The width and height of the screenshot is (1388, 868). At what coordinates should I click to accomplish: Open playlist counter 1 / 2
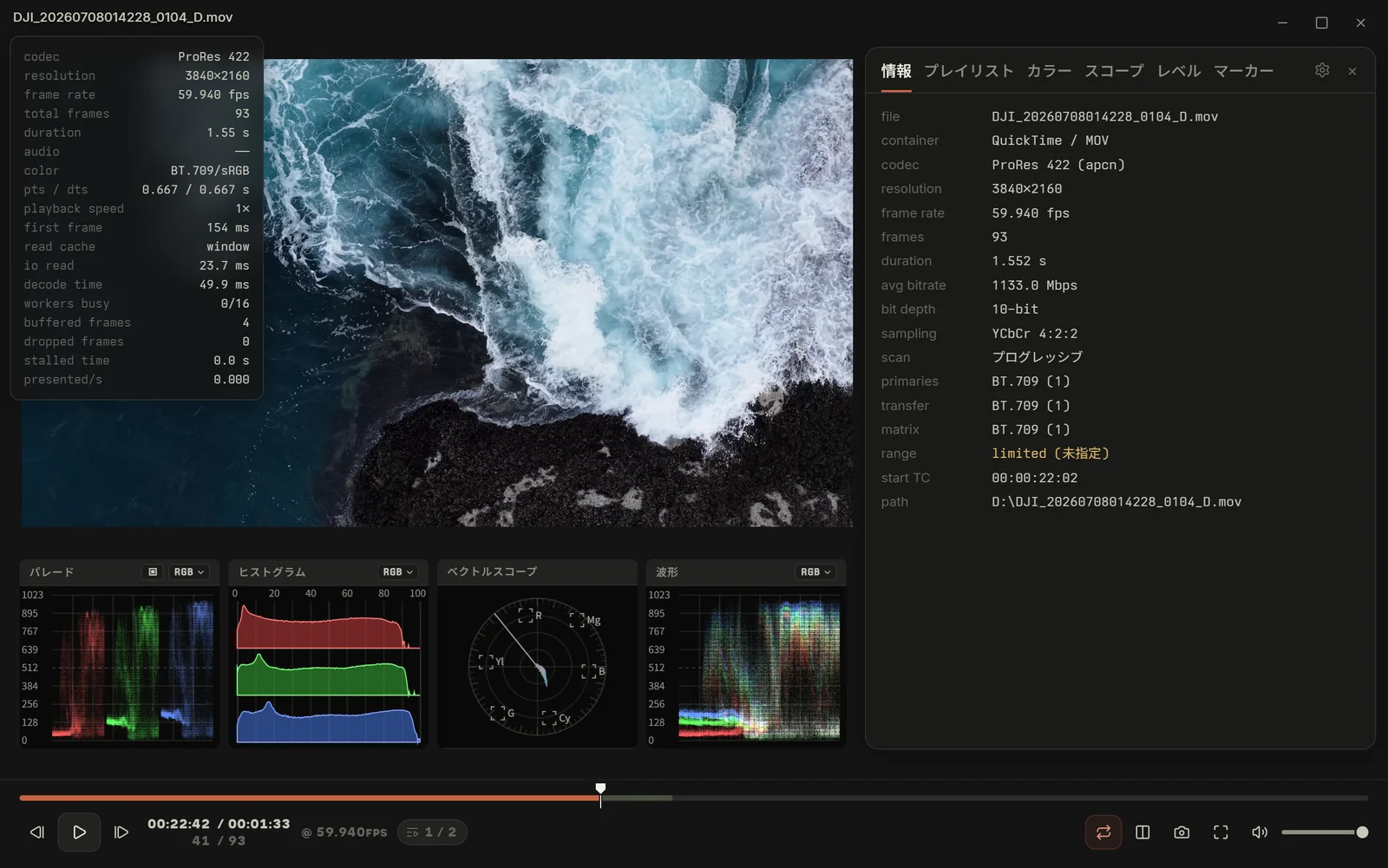[432, 832]
